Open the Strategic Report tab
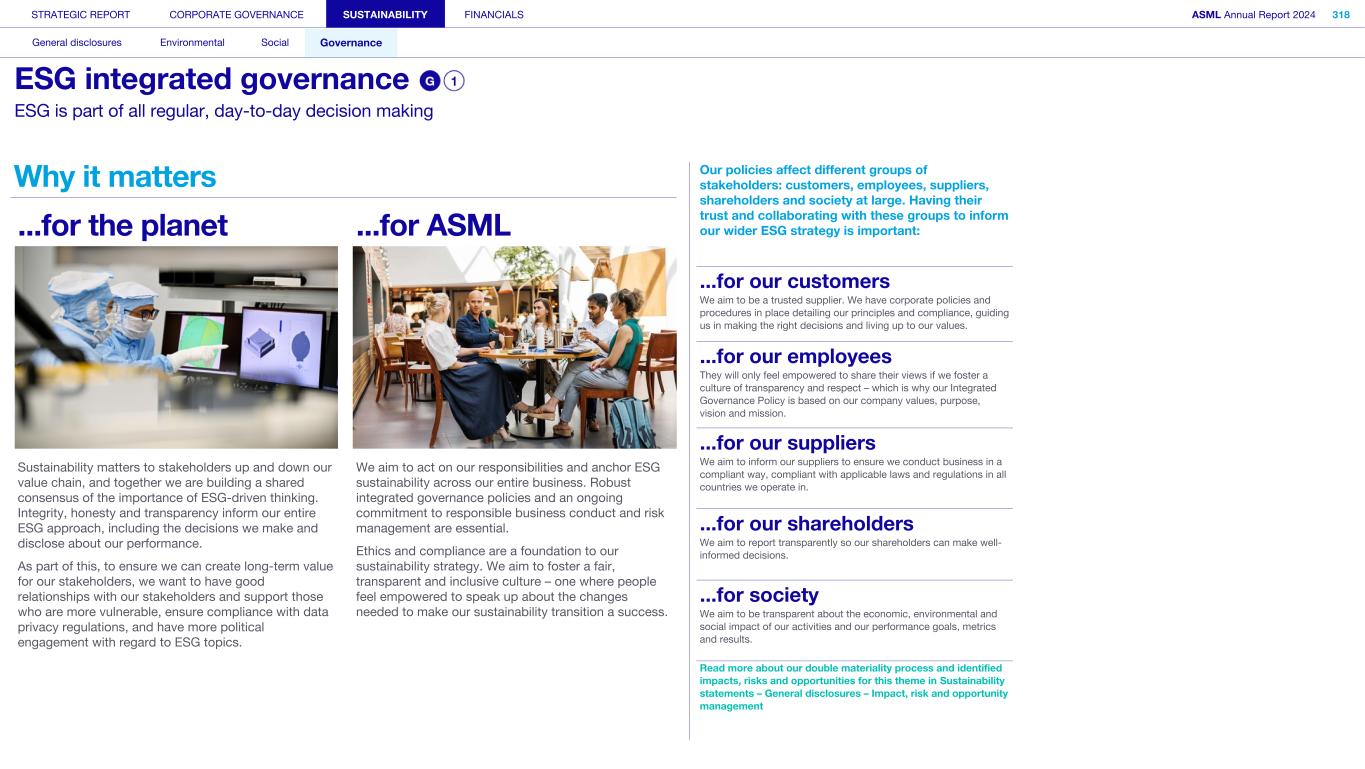 81,14
